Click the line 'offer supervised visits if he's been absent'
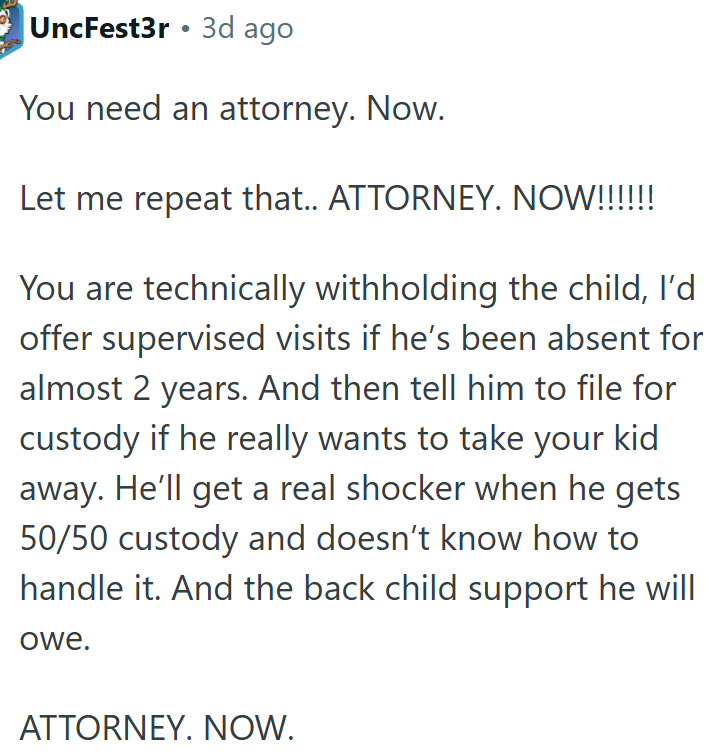719x756 pixels. coord(361,339)
